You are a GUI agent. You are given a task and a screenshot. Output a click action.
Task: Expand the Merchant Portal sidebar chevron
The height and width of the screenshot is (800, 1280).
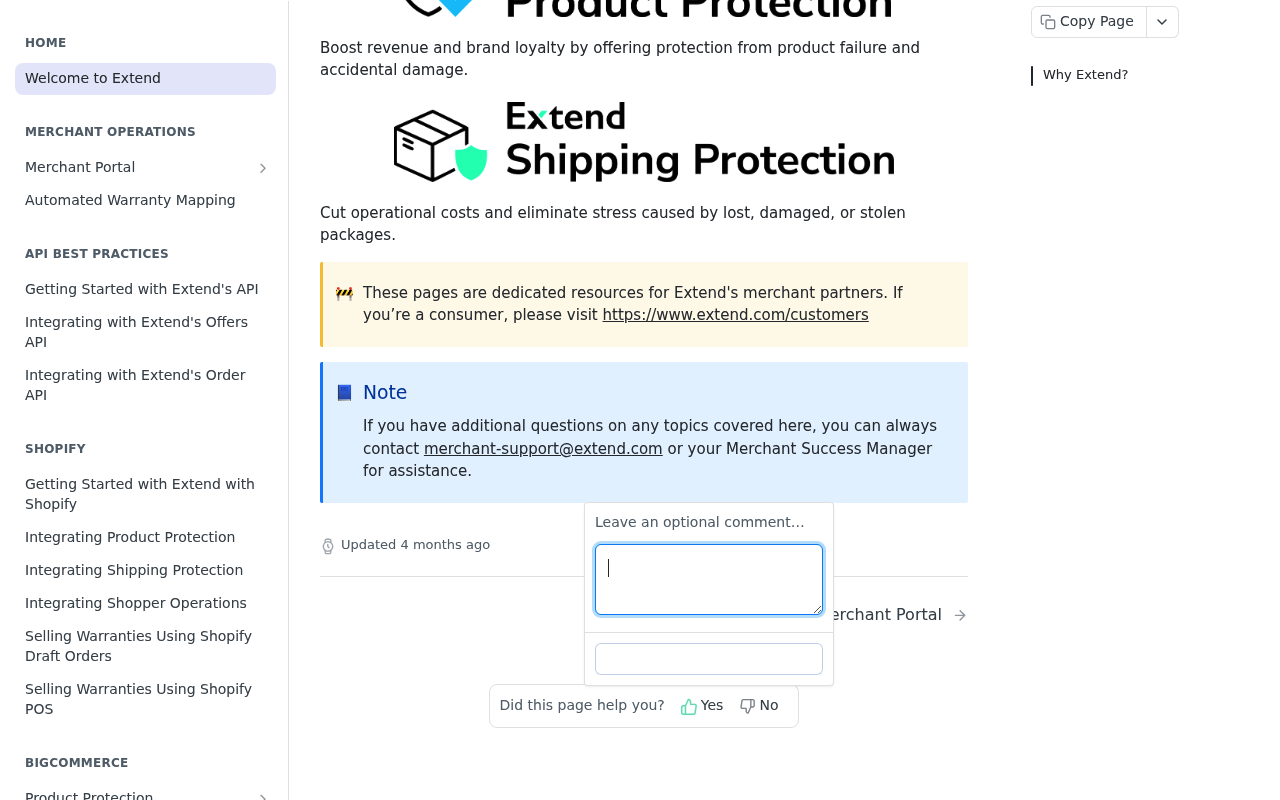[263, 168]
